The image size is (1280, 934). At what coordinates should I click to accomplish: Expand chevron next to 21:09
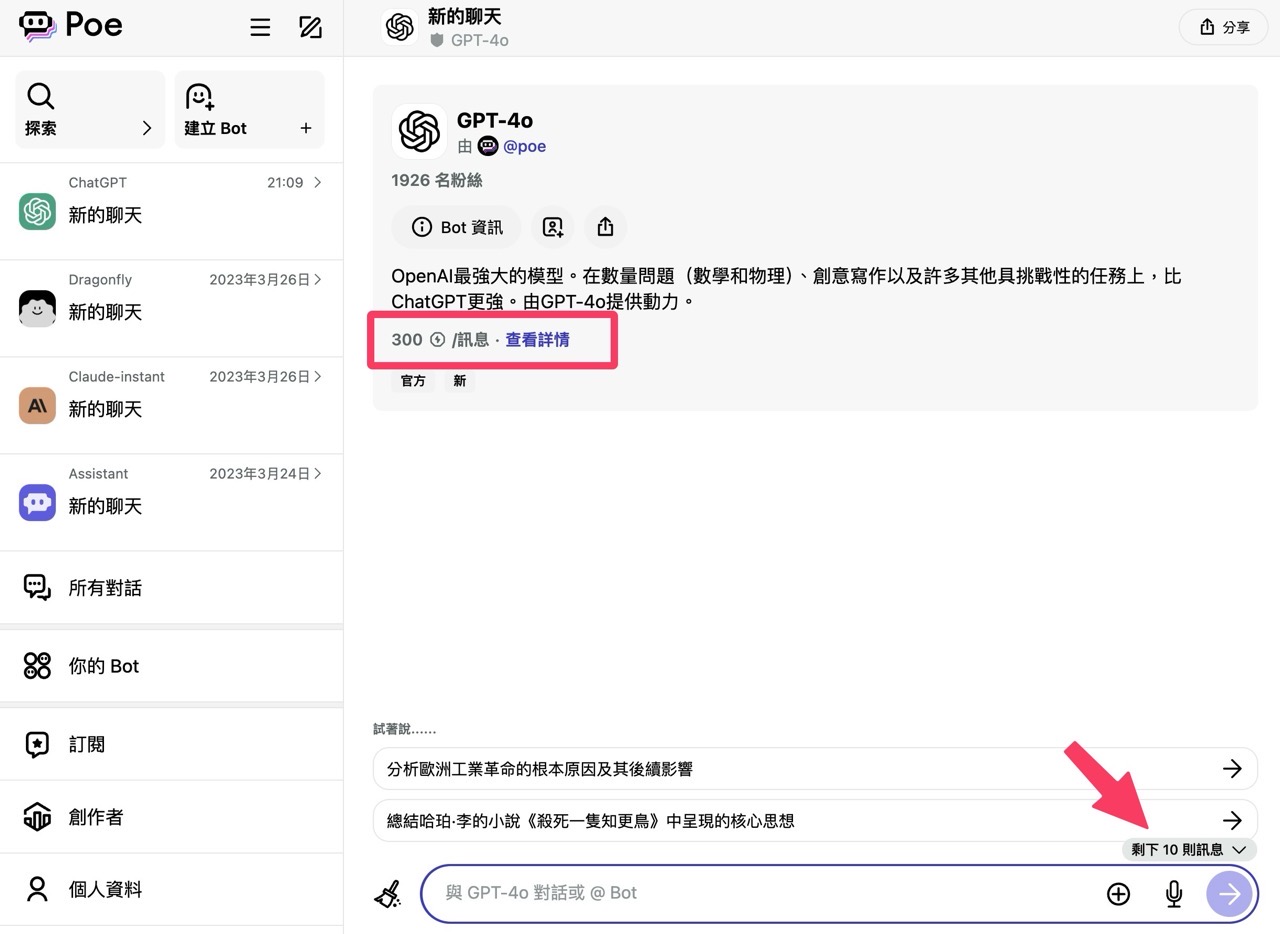[x=318, y=183]
